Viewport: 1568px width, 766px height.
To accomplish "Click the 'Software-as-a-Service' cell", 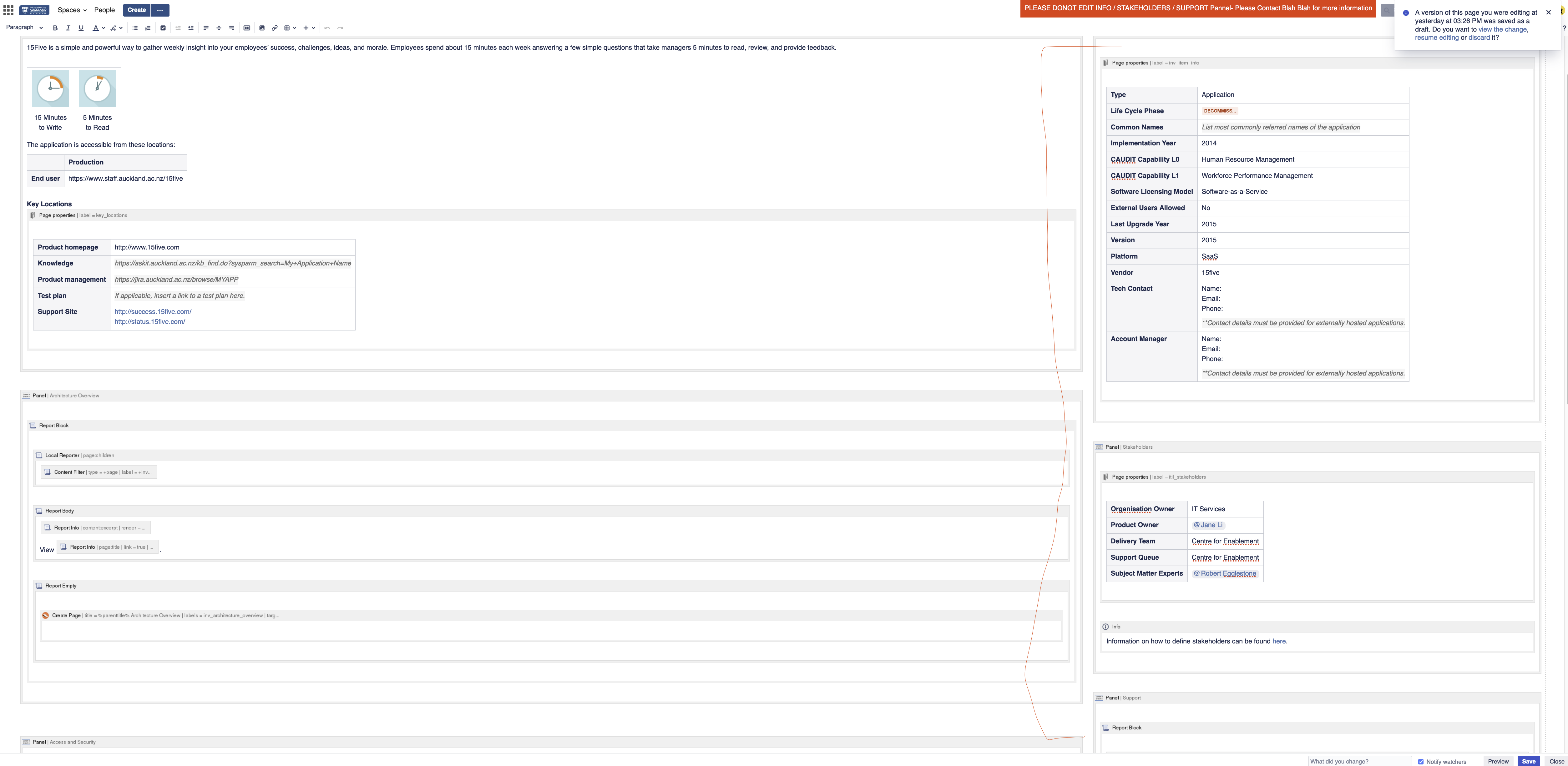I will (1302, 192).
